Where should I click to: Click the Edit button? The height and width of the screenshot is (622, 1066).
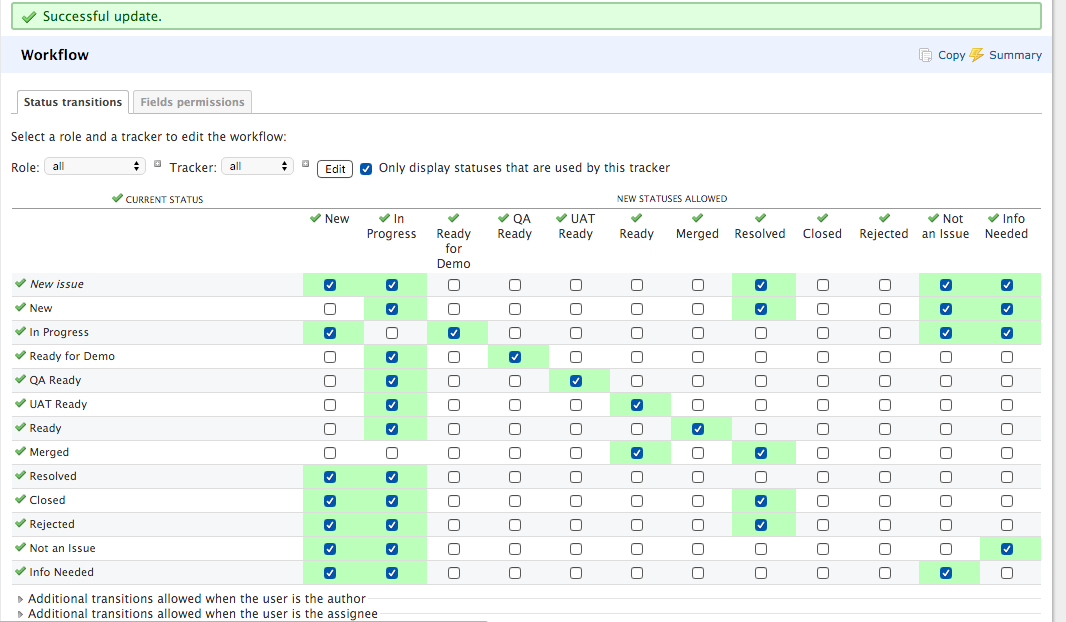pos(335,169)
